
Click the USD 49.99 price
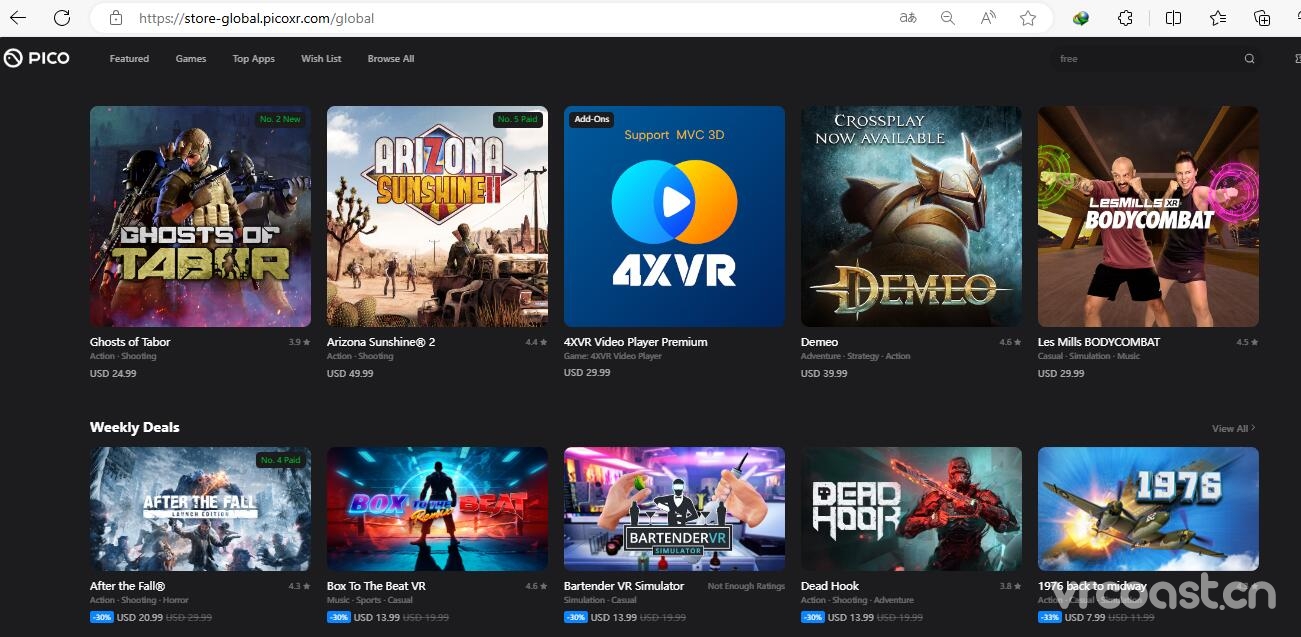350,373
